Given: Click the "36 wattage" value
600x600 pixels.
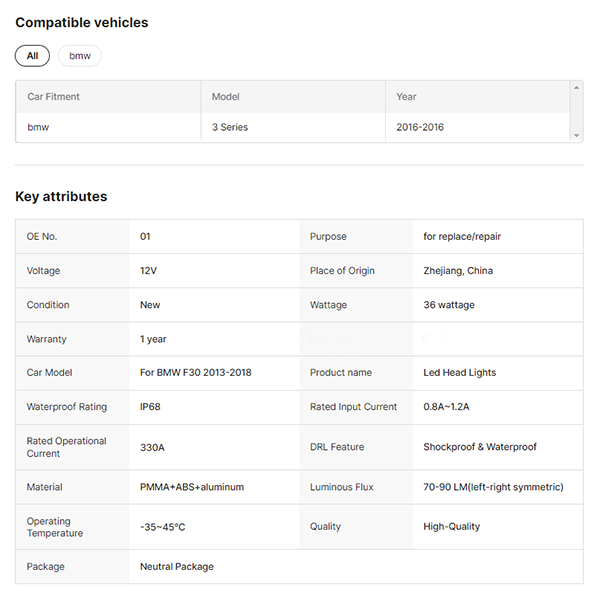Looking at the screenshot, I should [x=449, y=305].
